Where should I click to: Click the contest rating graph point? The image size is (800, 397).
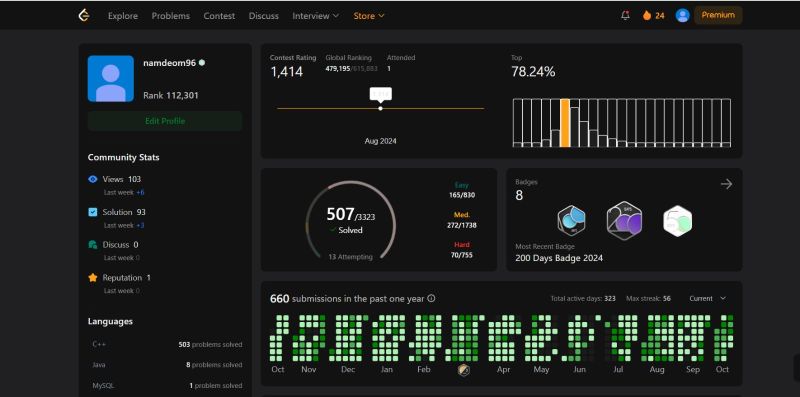(381, 108)
